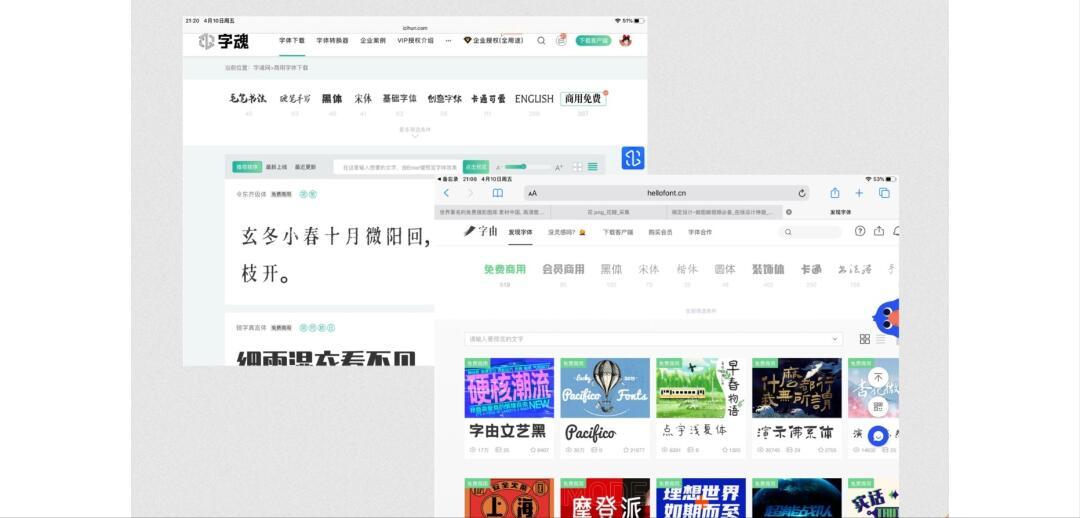Select 会员商用 filter on 字由 page
Image resolution: width=1080 pixels, height=518 pixels.
563,269
